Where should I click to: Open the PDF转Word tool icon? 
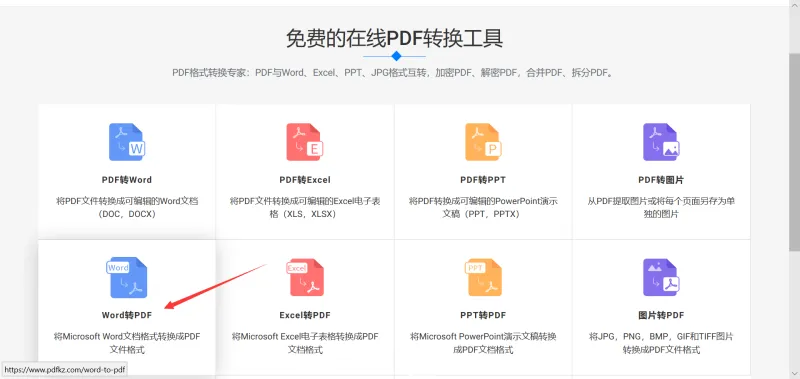pyautogui.click(x=127, y=142)
